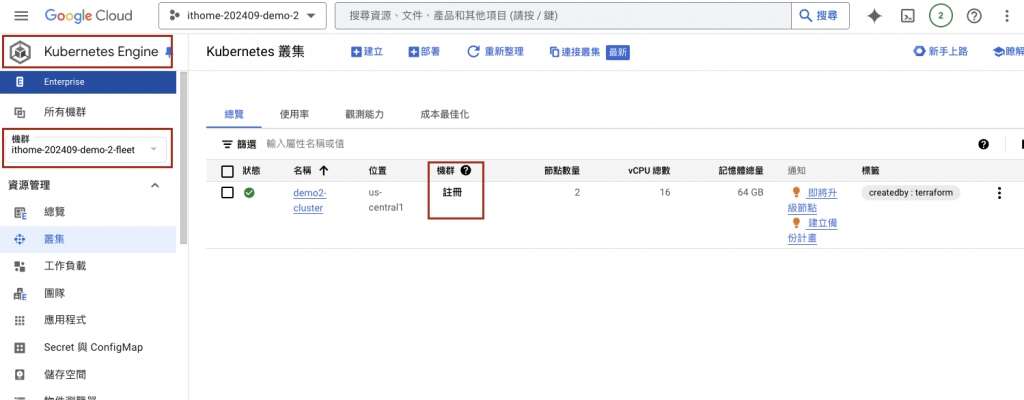Click the 狀態 column header
The width and height of the screenshot is (1024, 400).
pyautogui.click(x=251, y=171)
